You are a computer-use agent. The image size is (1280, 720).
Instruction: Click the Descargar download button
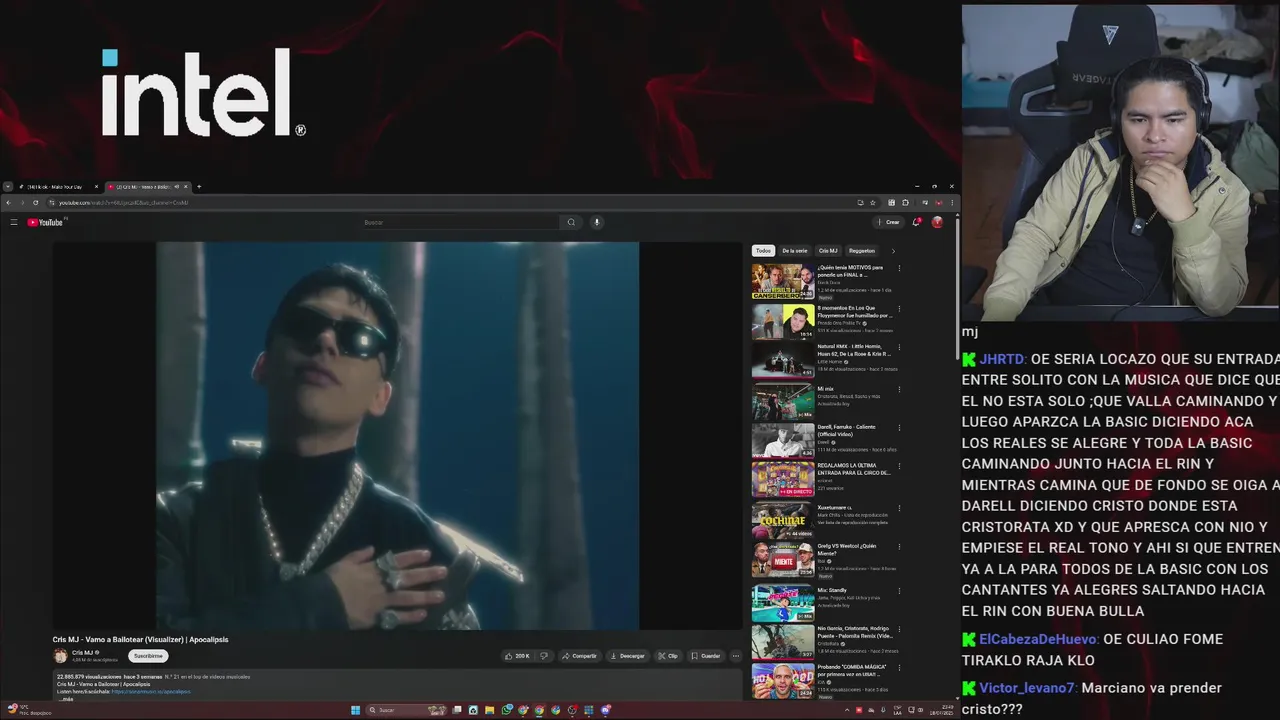pos(627,656)
